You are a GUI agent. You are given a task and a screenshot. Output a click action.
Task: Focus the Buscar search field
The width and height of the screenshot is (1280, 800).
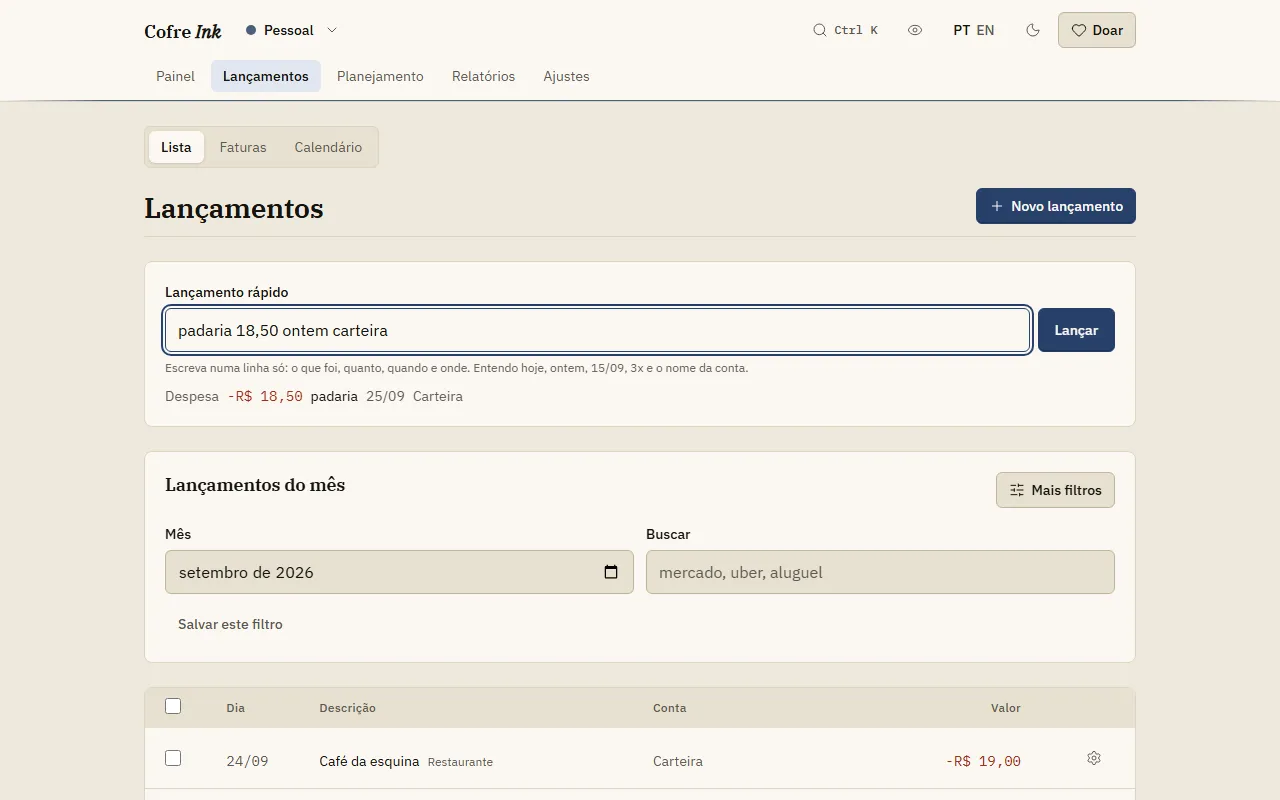(x=880, y=572)
